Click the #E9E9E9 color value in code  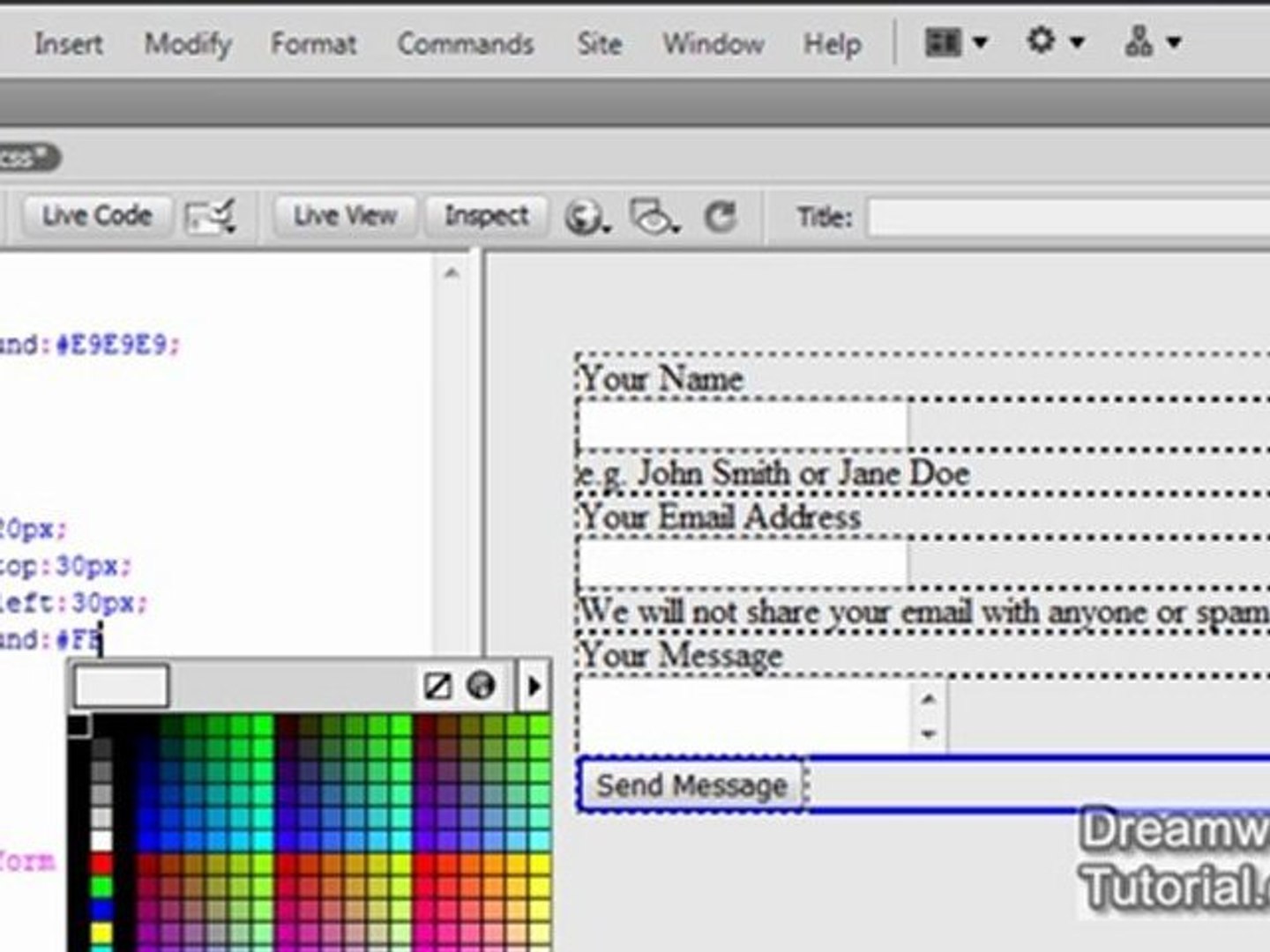[x=111, y=344]
